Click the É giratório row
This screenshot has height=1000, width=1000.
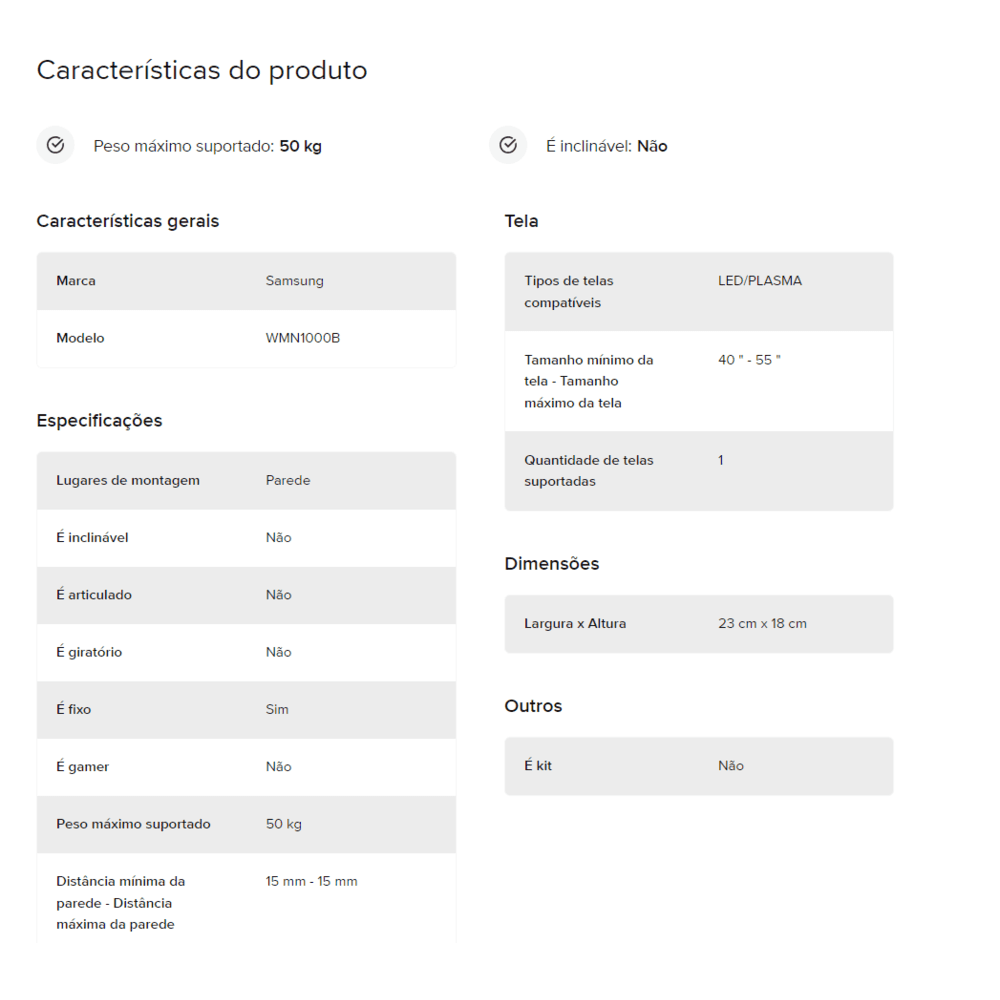246,652
